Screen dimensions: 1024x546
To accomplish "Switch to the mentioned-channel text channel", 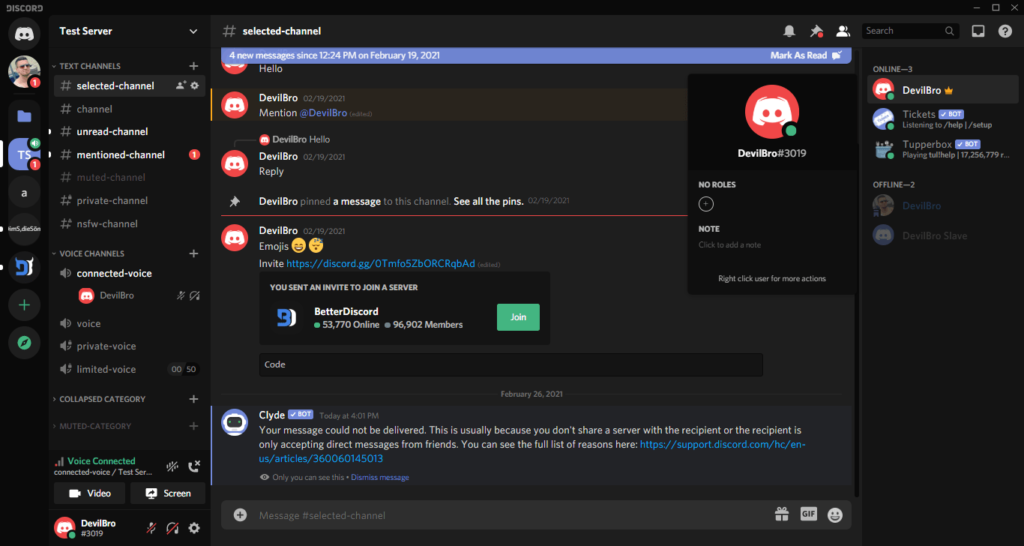I will [120, 155].
